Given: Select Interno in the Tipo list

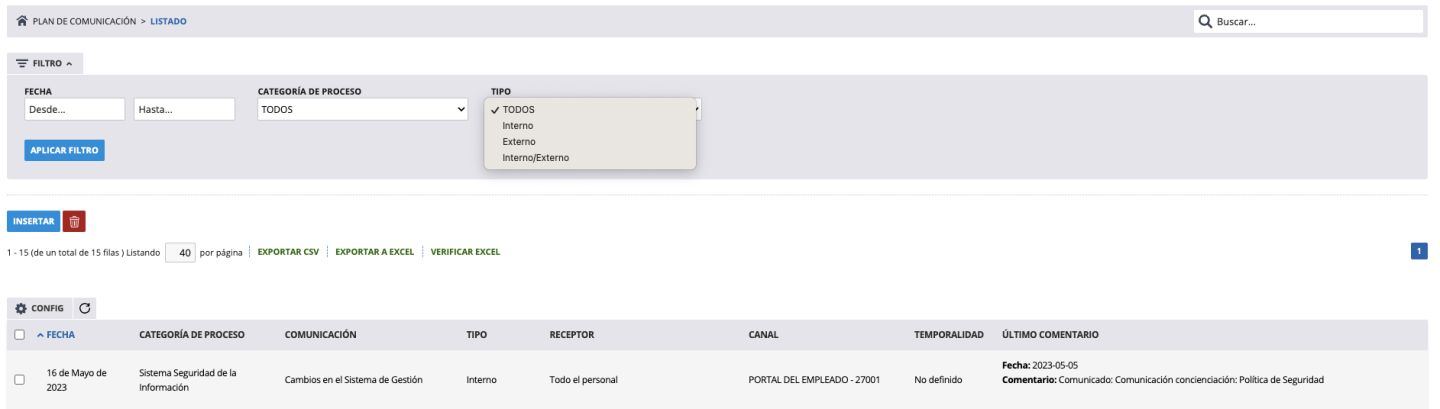Looking at the screenshot, I should click(518, 126).
